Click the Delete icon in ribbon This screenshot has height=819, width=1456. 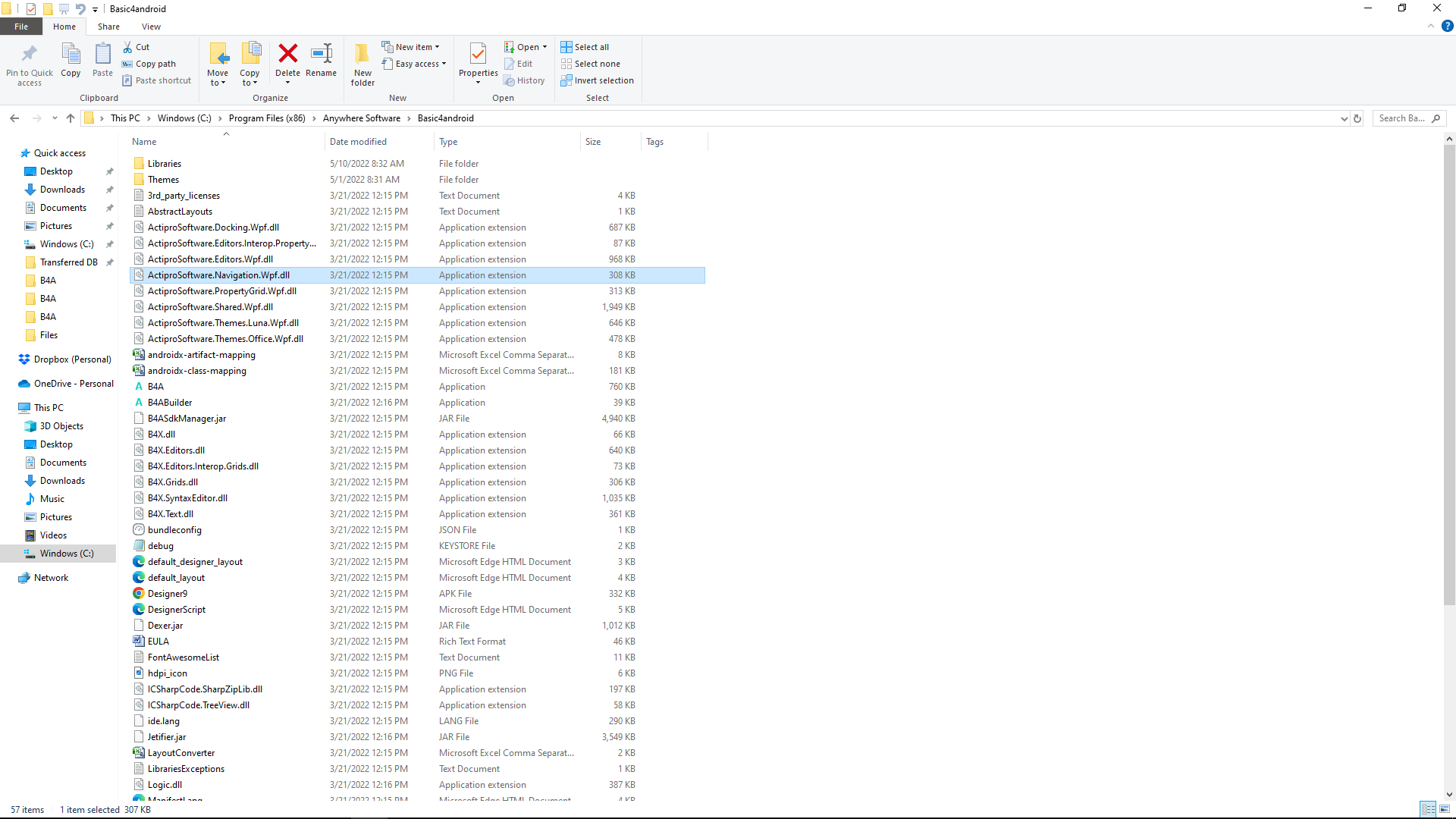(x=287, y=55)
